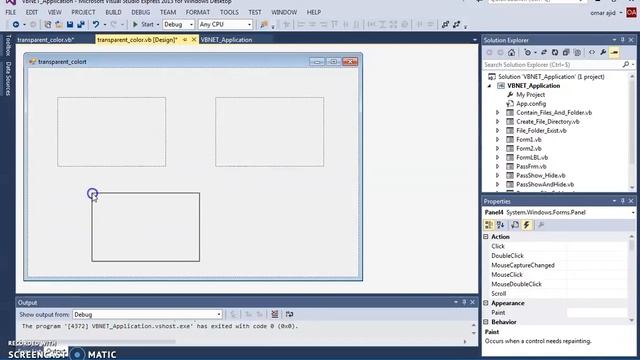Expand the PassFrm.vb tree node
640x360 pixels.
[x=498, y=167]
